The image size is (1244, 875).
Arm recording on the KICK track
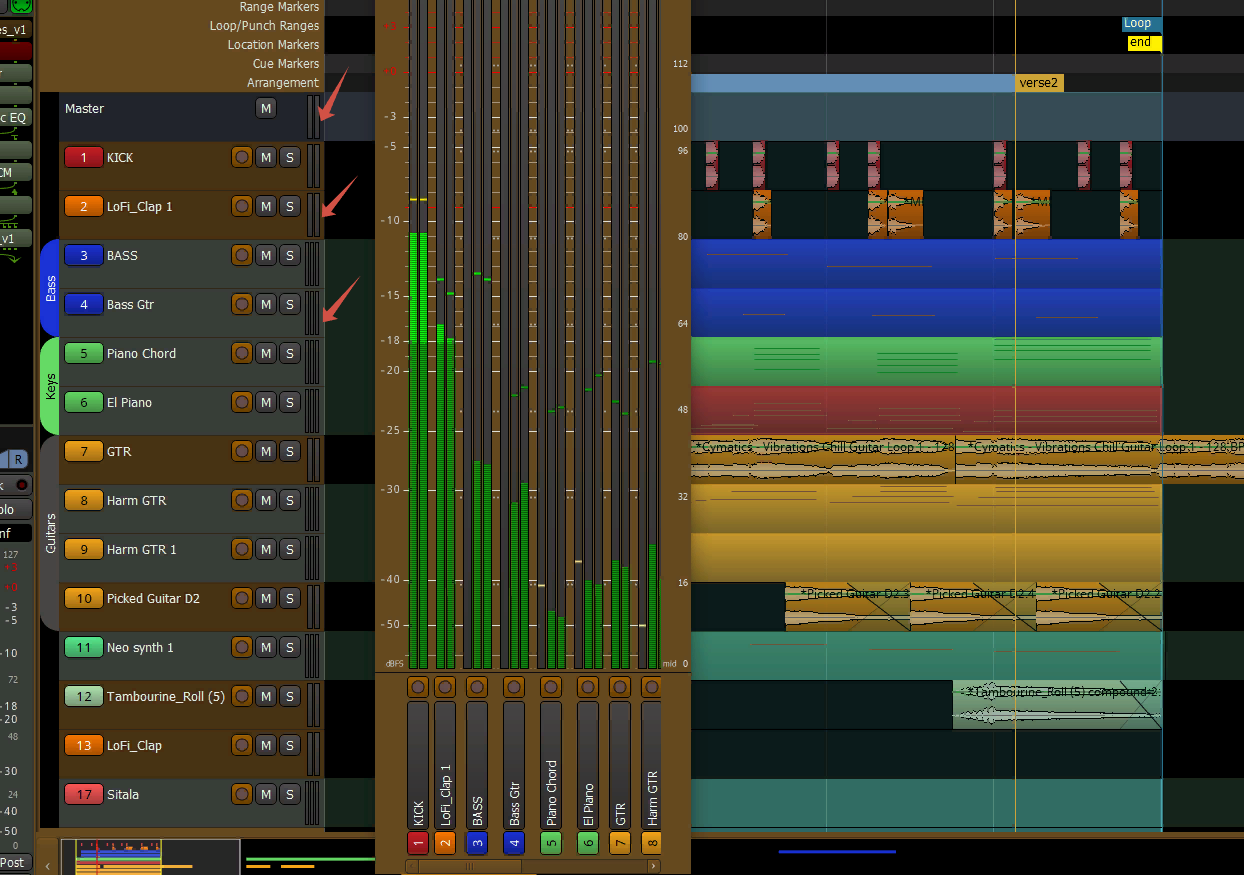242,157
